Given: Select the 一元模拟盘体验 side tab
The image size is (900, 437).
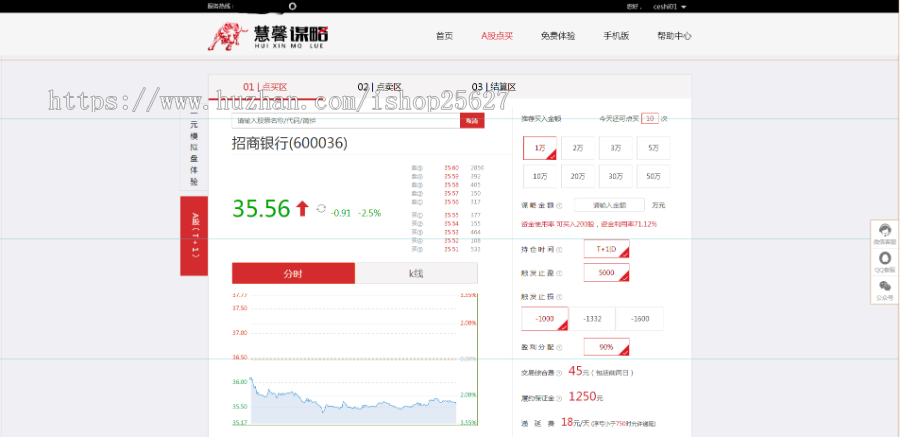Looking at the screenshot, I should [x=194, y=149].
